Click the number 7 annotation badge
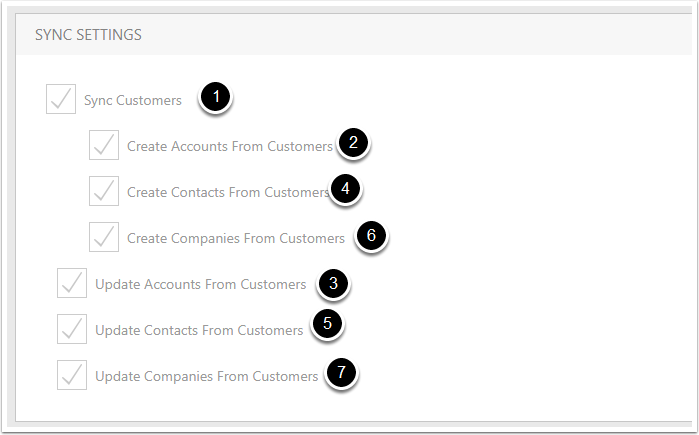Screen dimensions: 699x435 [x=341, y=372]
